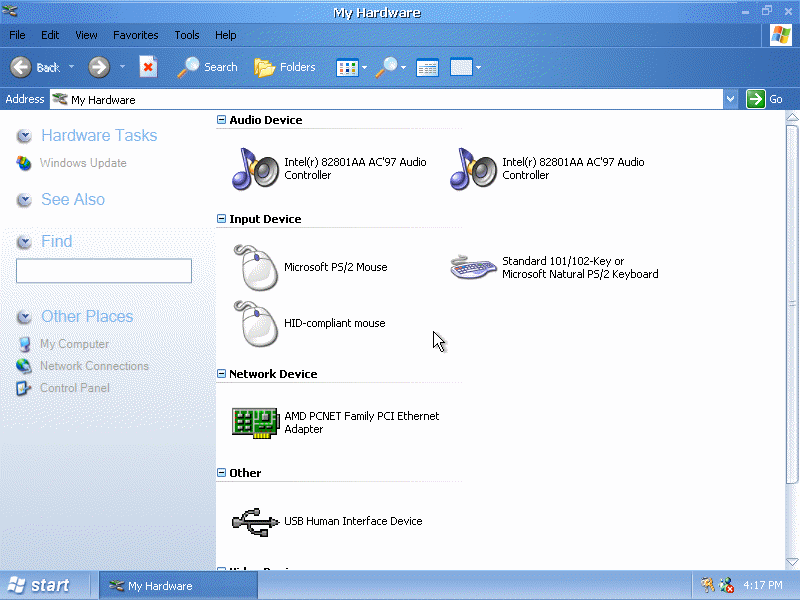Click the details table view toolbar icon
The image size is (800, 600).
click(427, 67)
